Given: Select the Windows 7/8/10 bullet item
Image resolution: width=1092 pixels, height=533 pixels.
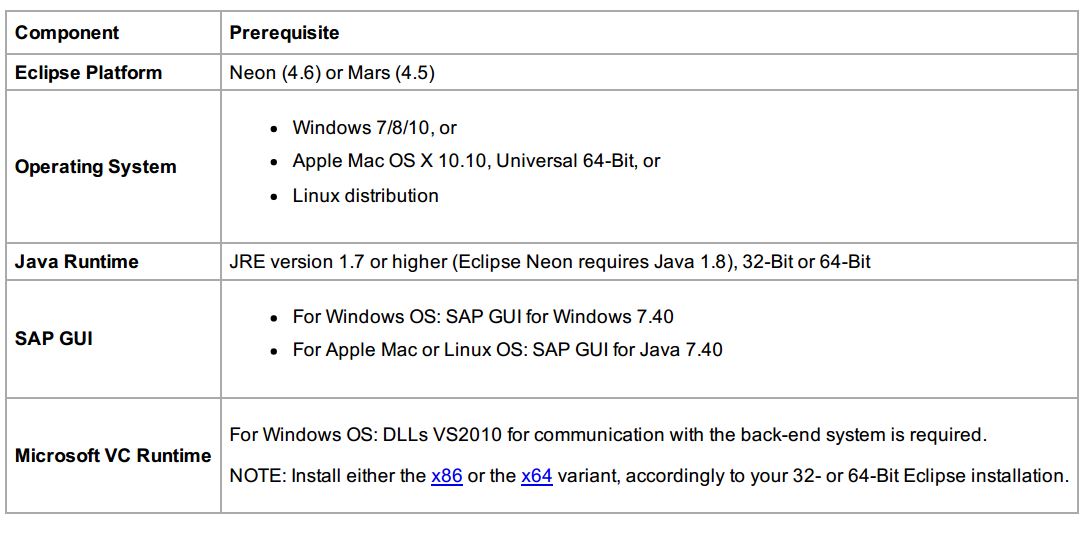Looking at the screenshot, I should tap(374, 128).
